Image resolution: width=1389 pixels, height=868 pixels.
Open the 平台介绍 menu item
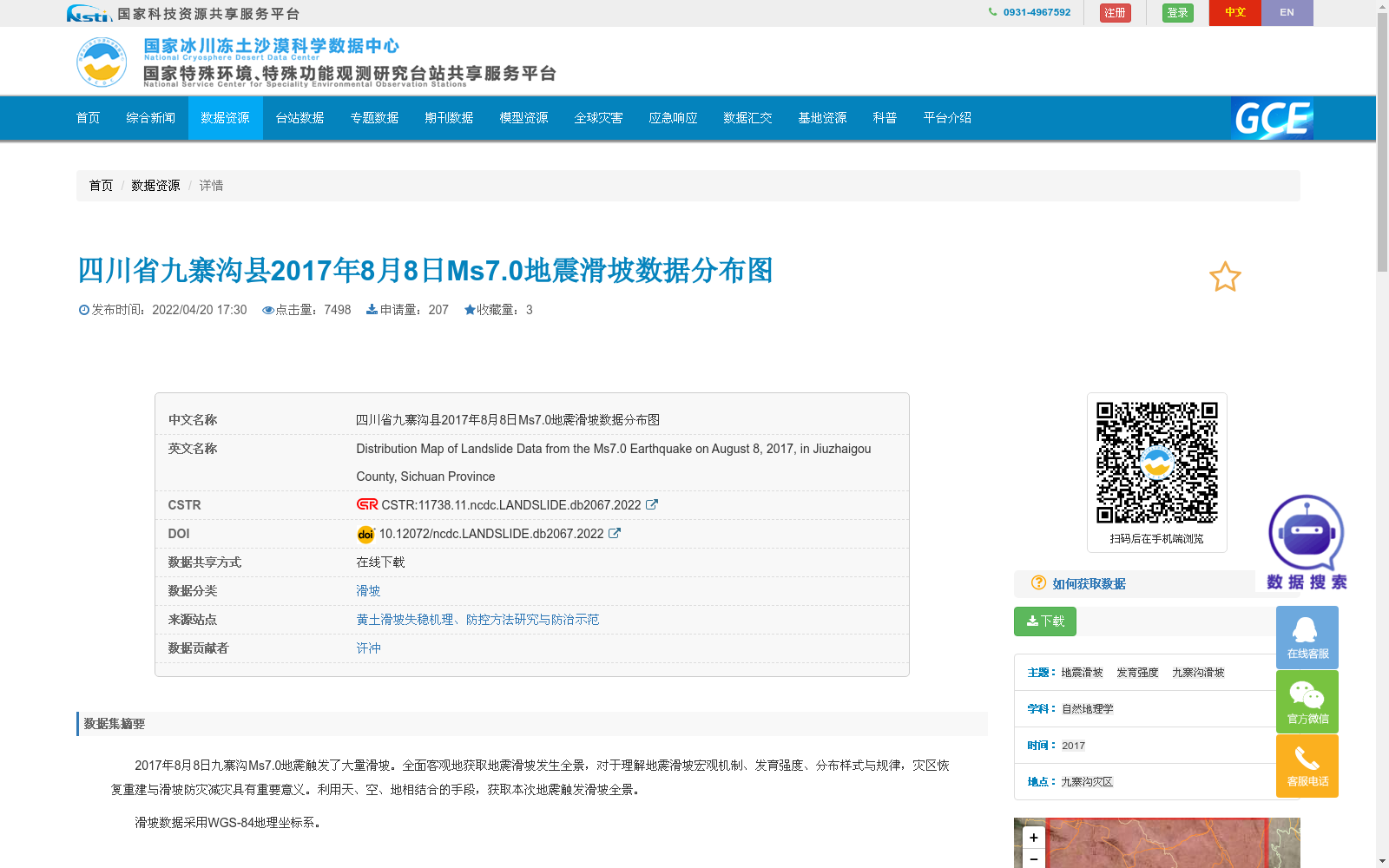948,118
